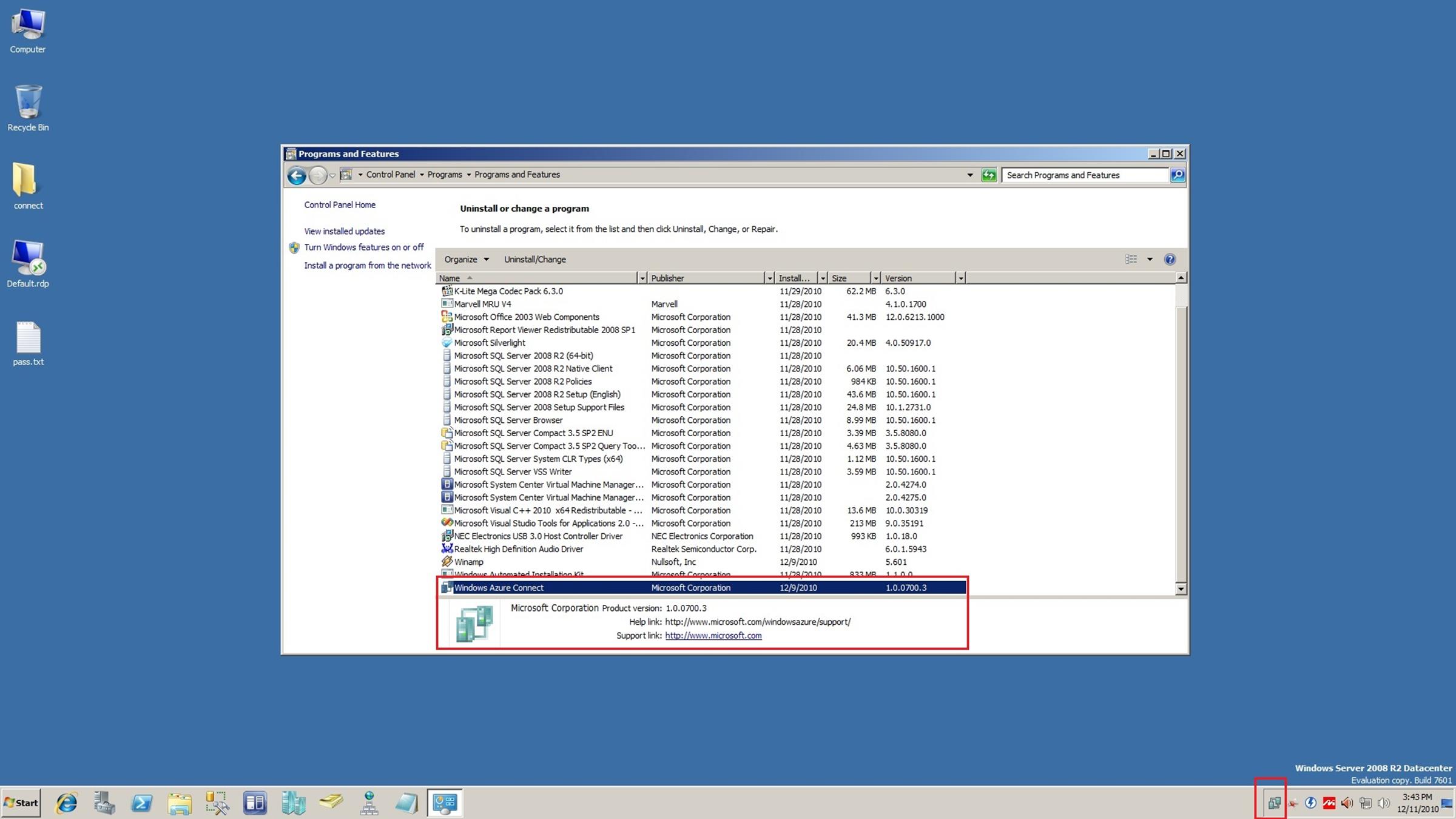Open Internet Explorer from the taskbar
The width and height of the screenshot is (1456, 819).
click(x=67, y=803)
